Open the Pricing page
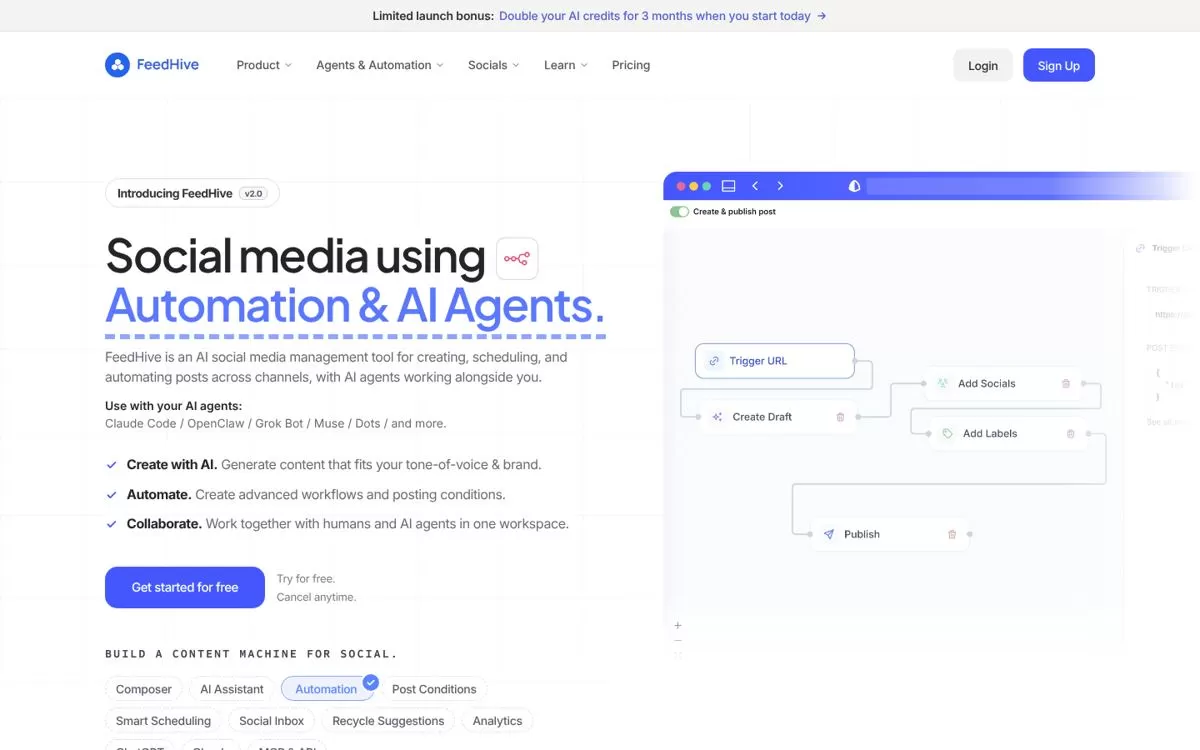 coord(631,65)
